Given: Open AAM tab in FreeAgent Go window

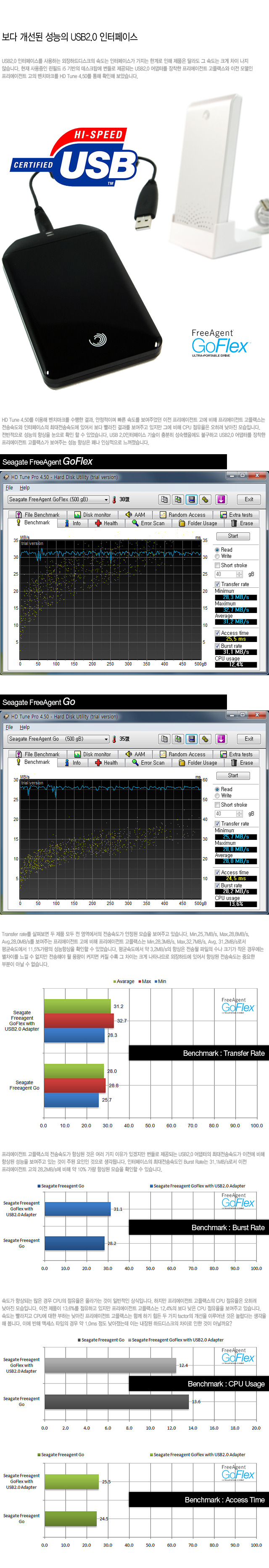Looking at the screenshot, I should [135, 754].
